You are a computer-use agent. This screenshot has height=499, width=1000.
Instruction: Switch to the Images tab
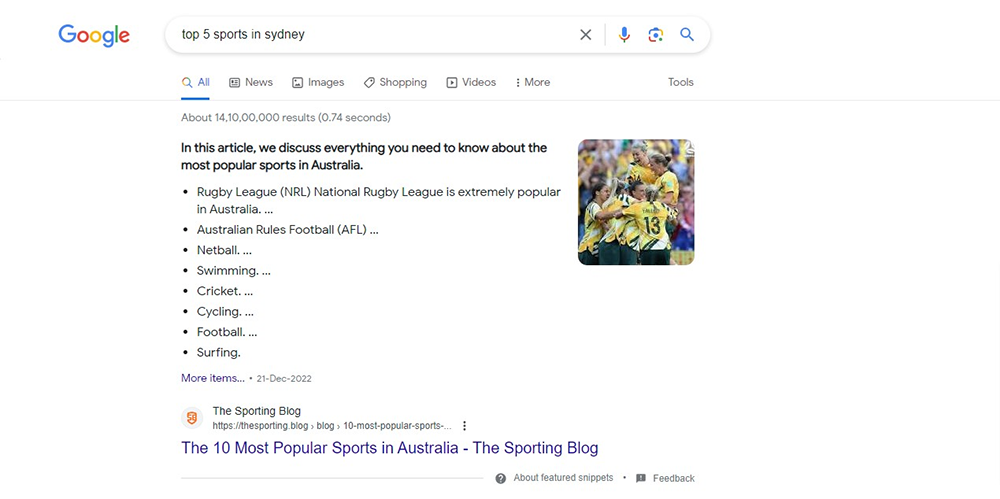click(x=318, y=82)
